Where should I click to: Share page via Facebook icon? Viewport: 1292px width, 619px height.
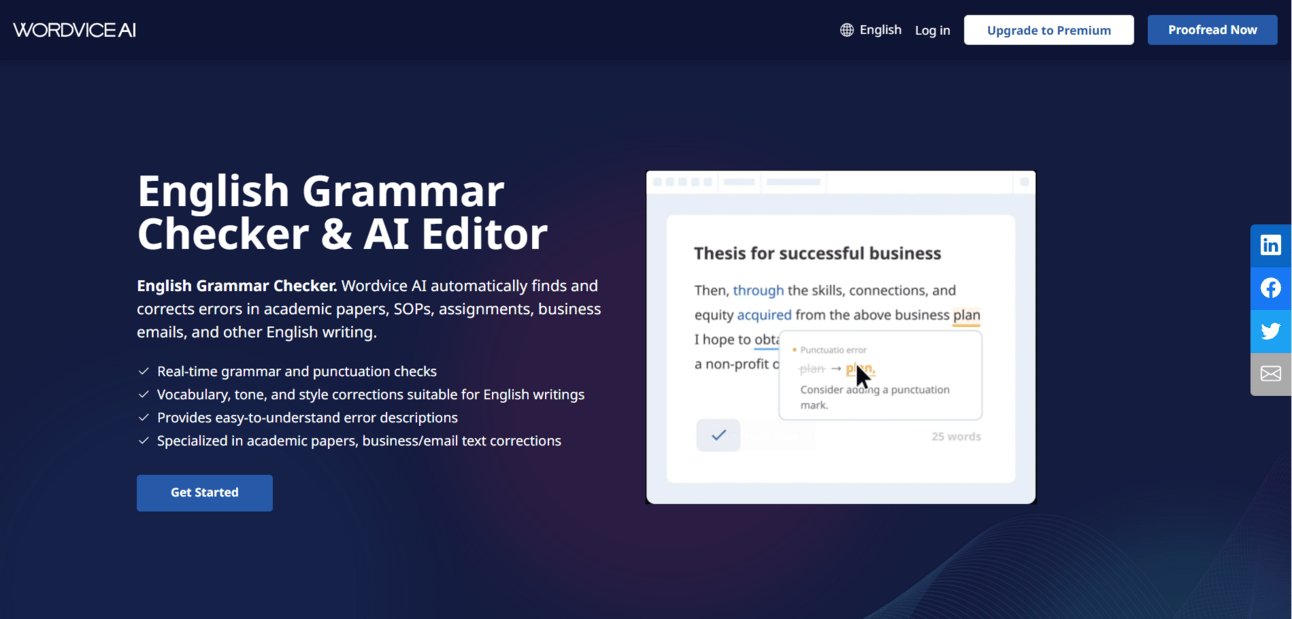[x=1271, y=288]
